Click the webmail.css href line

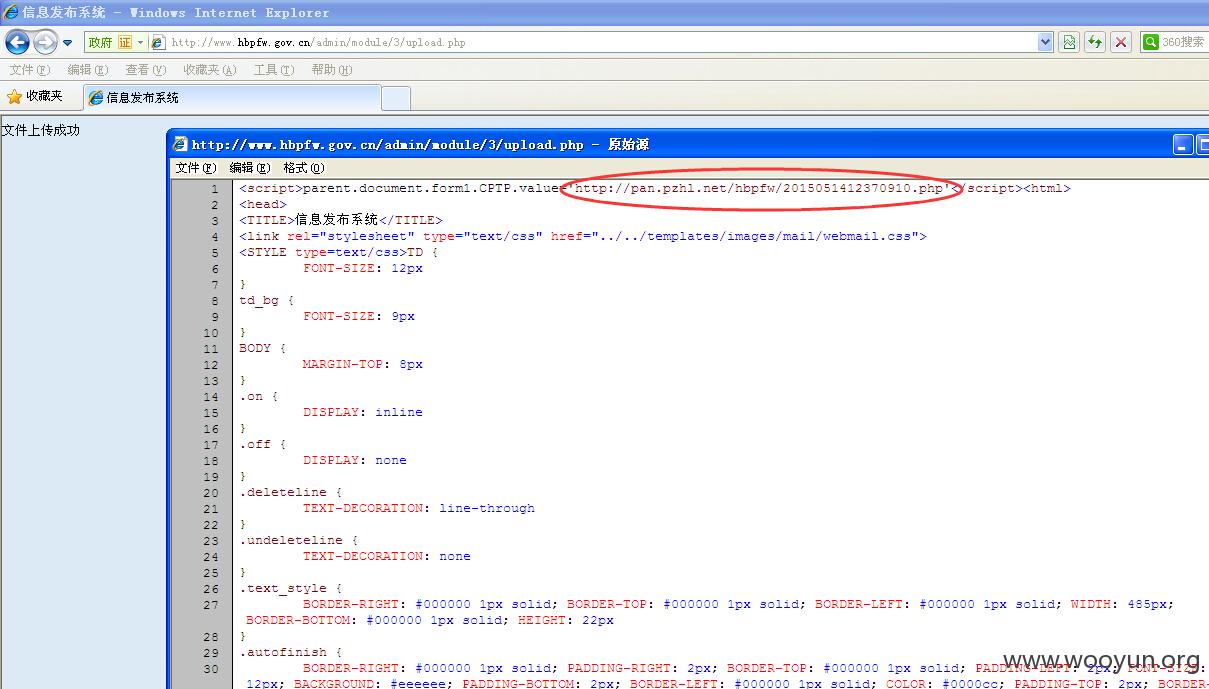583,236
